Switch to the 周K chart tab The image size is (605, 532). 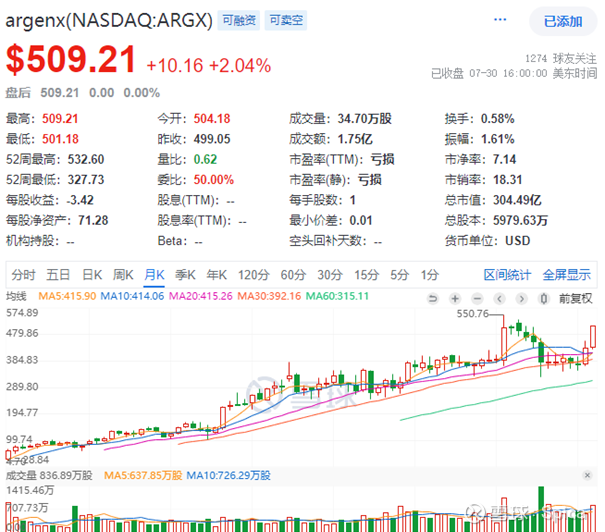point(123,275)
